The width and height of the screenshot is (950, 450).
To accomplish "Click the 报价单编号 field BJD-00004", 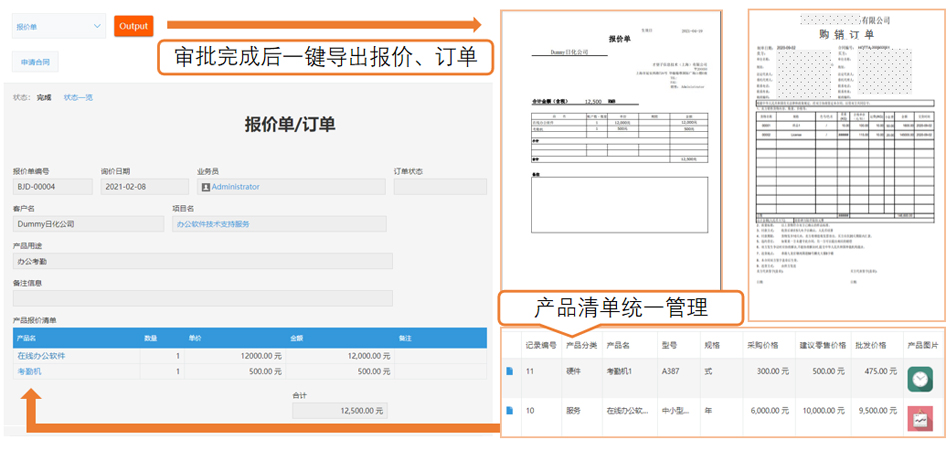I will click(50, 187).
